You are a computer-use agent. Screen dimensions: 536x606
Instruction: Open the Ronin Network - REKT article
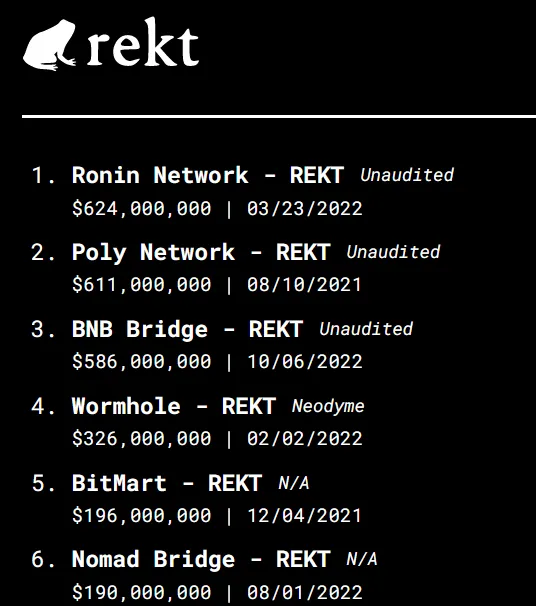tap(208, 175)
